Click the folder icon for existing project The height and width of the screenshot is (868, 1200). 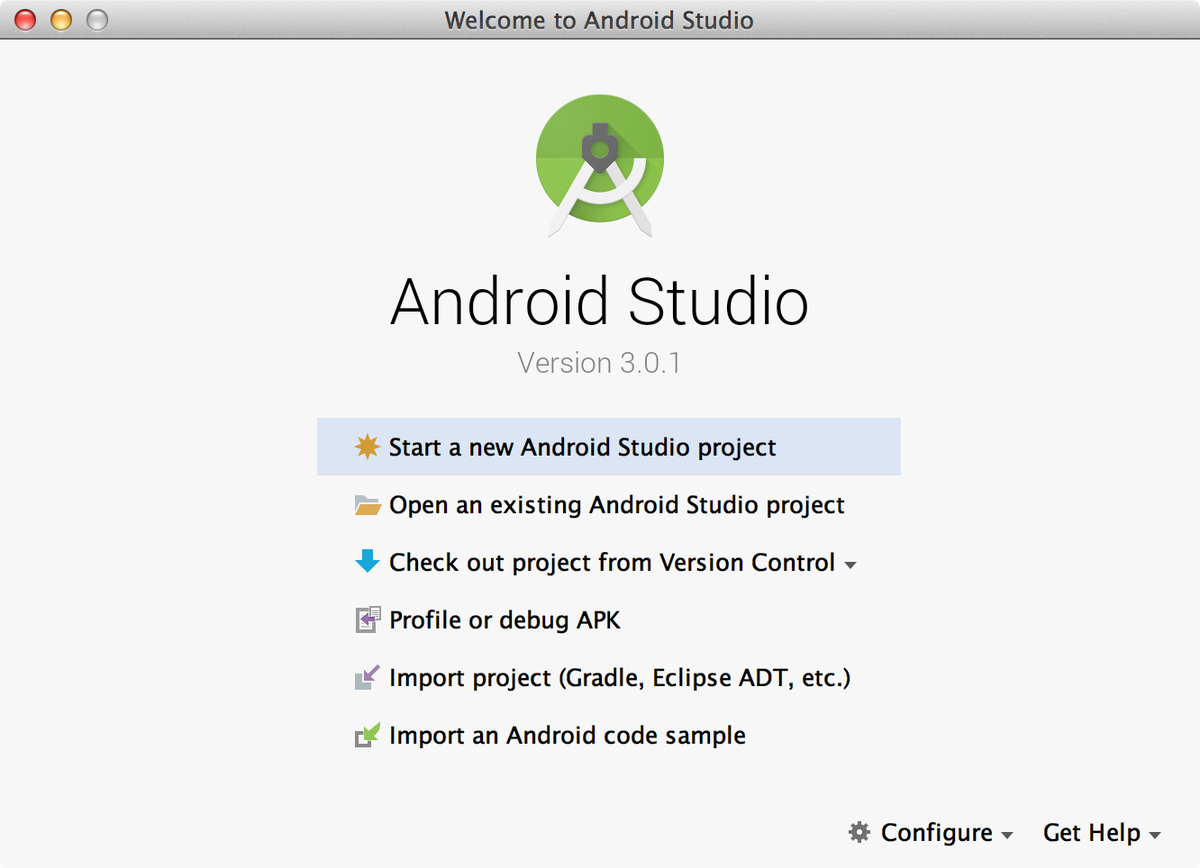pyautogui.click(x=368, y=505)
